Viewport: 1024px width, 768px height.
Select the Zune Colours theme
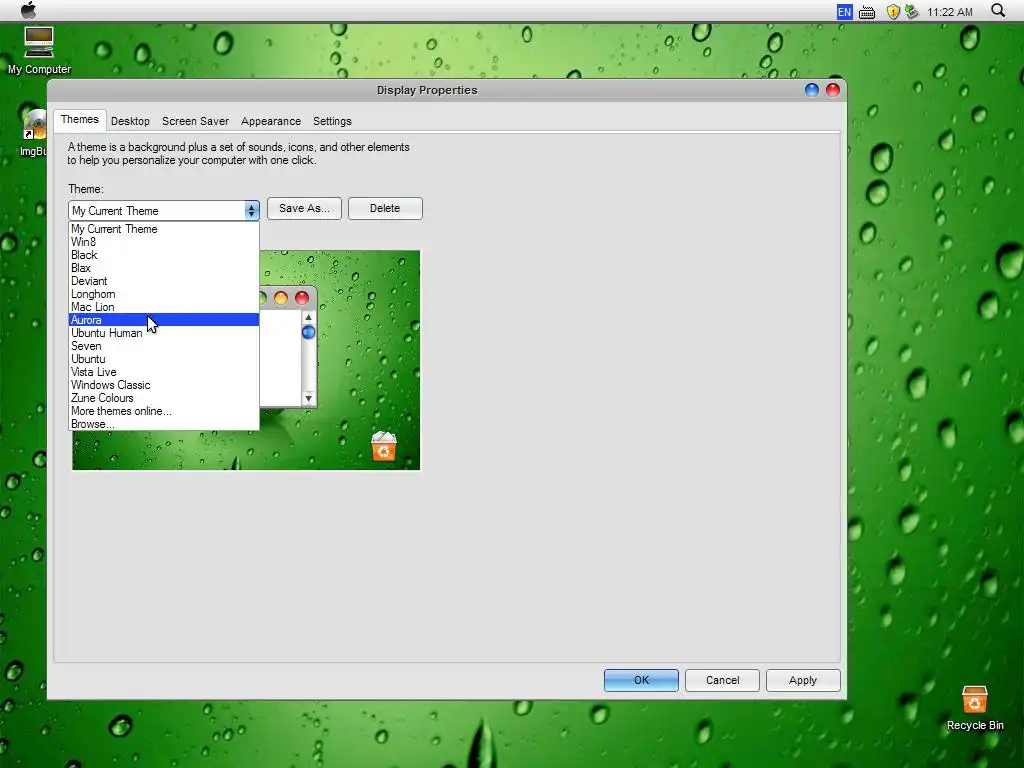tap(164, 398)
